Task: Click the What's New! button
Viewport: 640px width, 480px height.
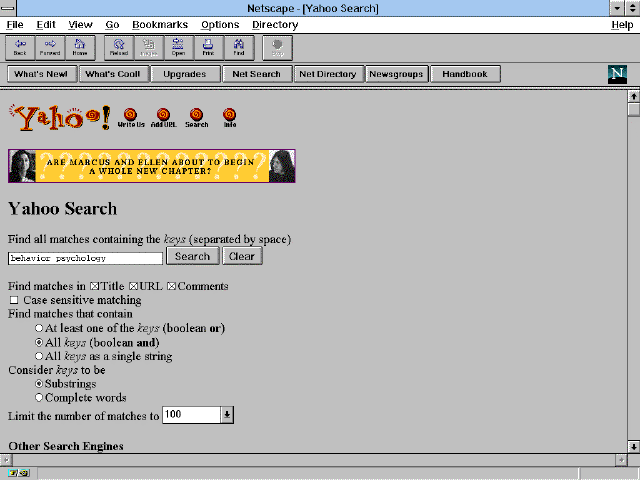Action: (x=42, y=74)
